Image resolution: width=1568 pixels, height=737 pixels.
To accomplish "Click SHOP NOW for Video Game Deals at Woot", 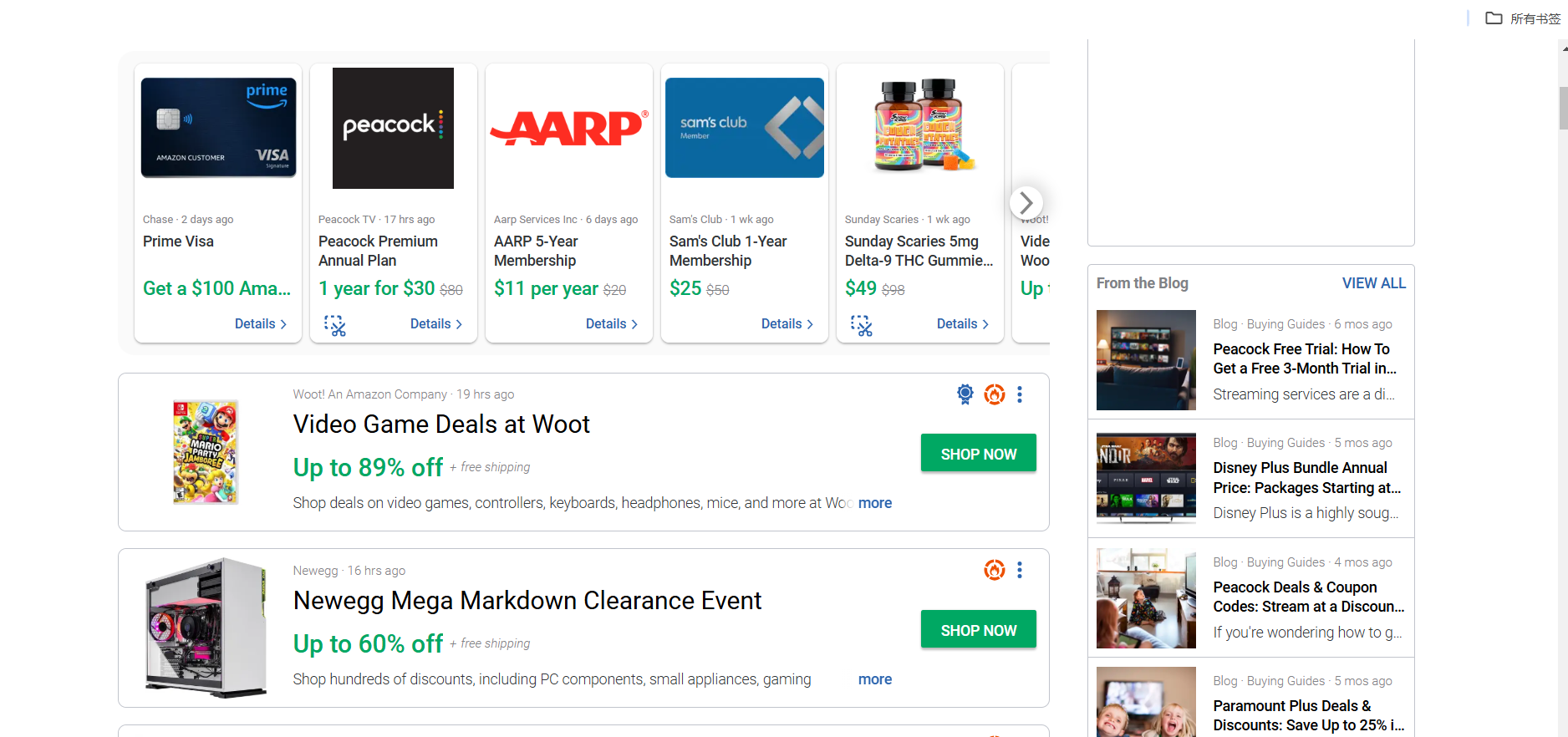I will tap(979, 454).
